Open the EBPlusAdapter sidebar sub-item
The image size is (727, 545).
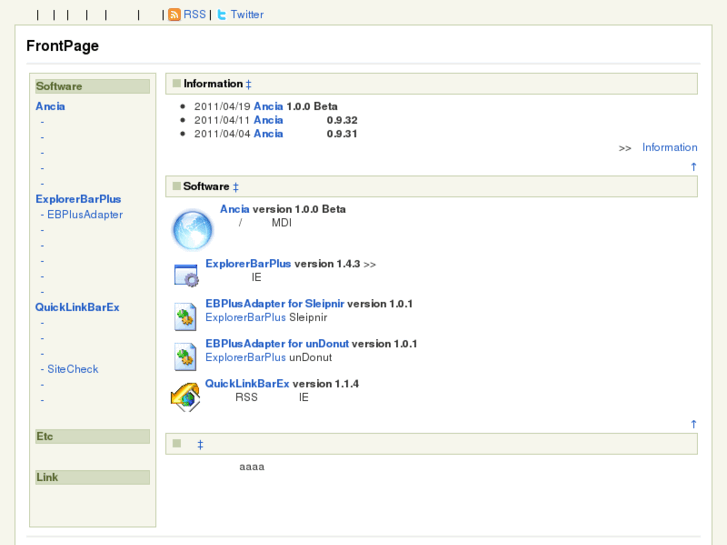(x=85, y=214)
